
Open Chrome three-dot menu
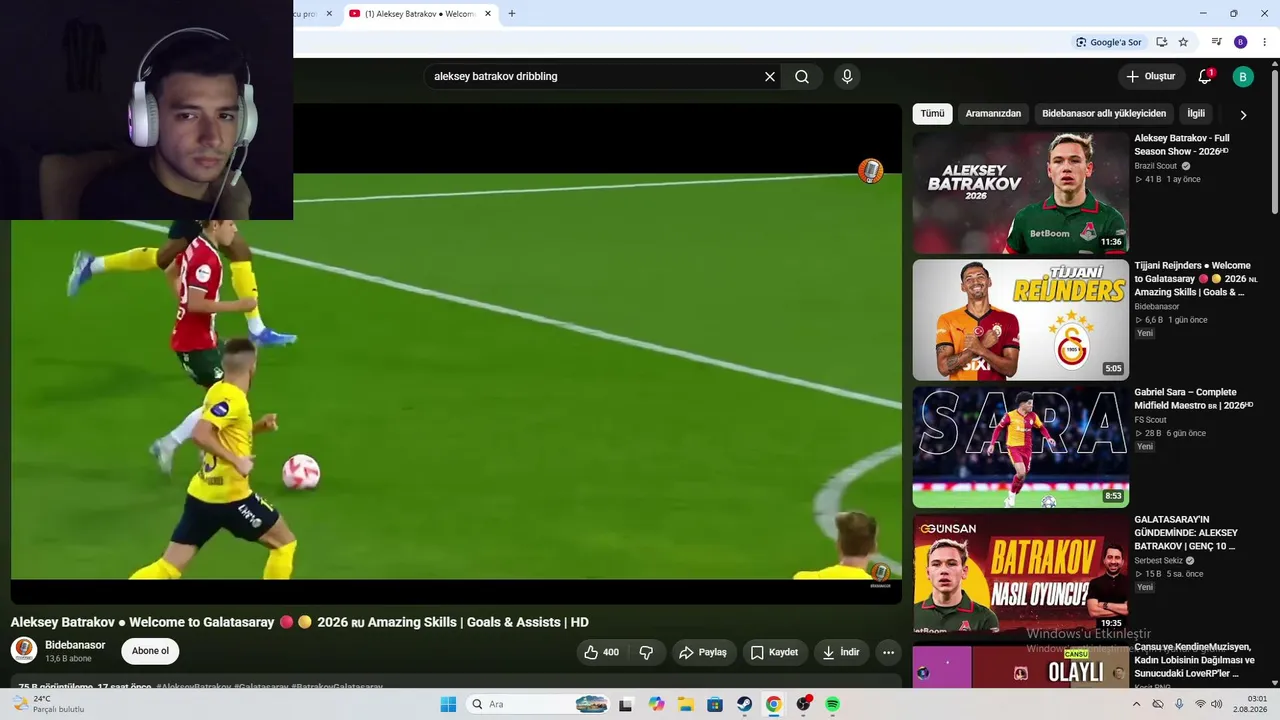[x=1264, y=42]
